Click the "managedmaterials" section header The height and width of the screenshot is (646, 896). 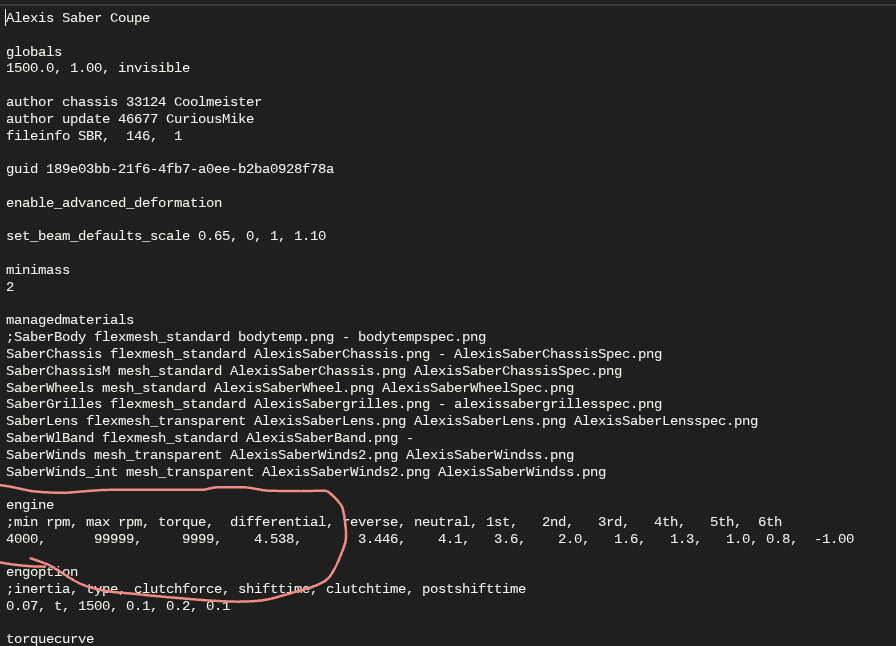tap(70, 320)
